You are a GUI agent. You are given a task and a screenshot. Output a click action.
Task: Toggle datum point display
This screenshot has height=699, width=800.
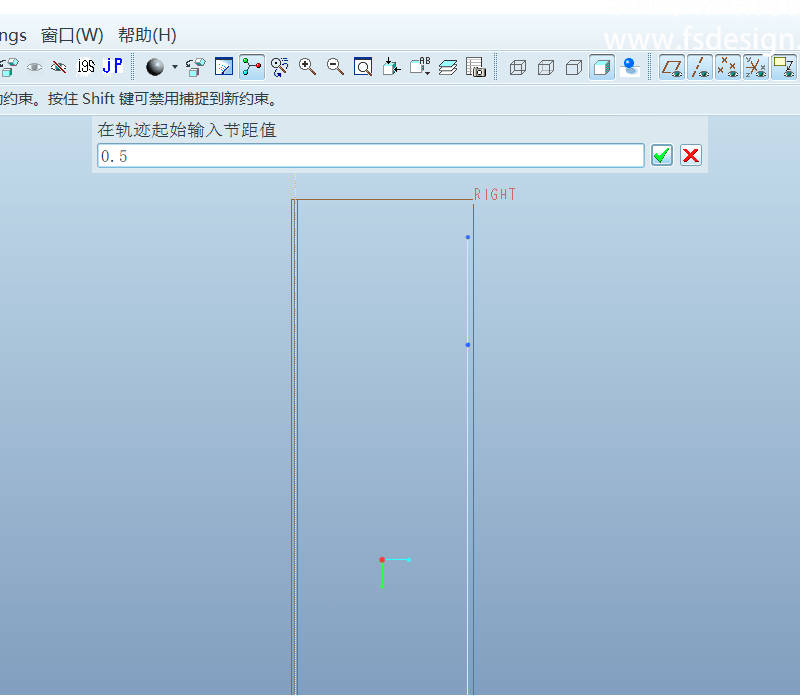coord(728,67)
